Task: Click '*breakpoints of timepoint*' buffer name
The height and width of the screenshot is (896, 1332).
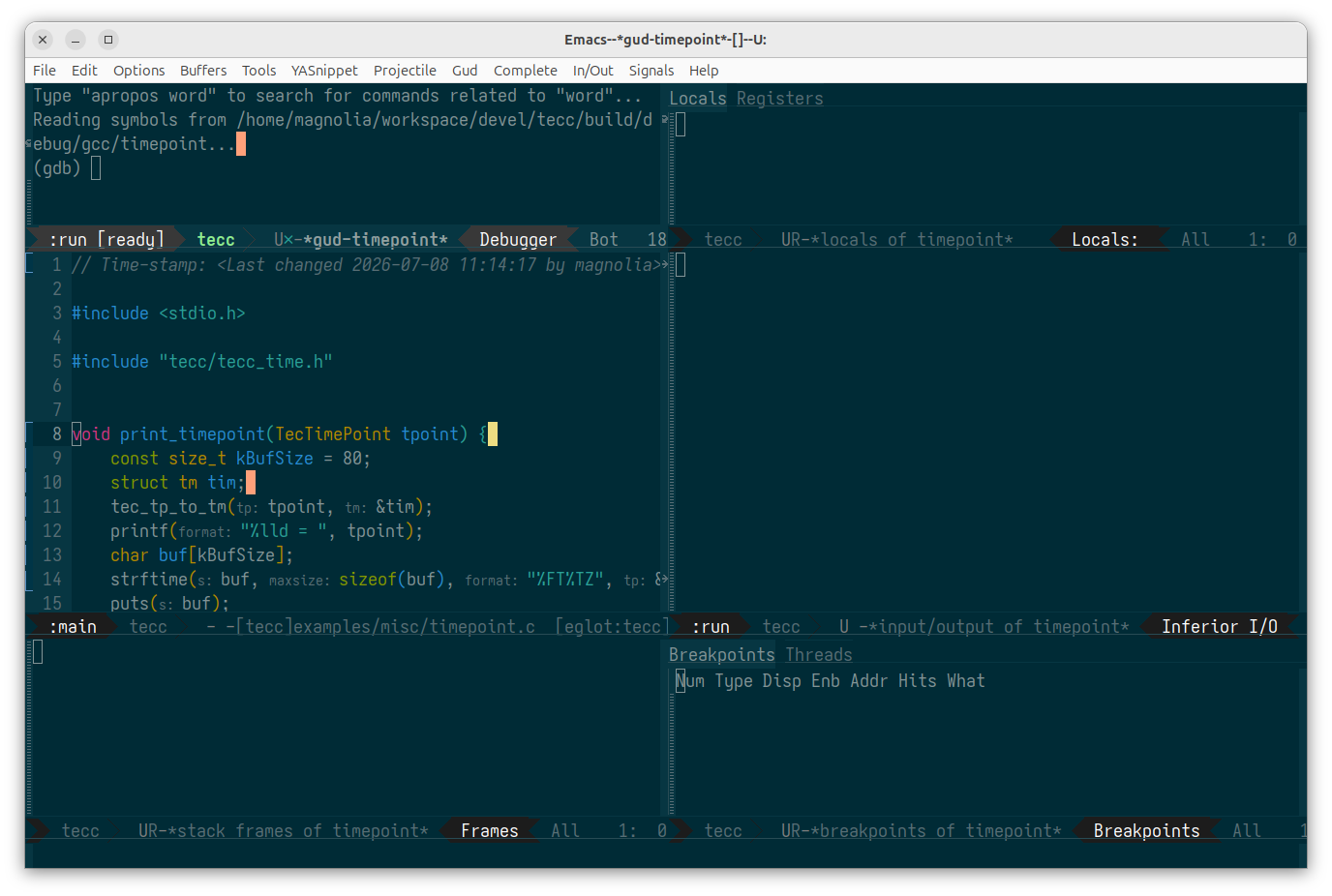Action: tap(936, 831)
